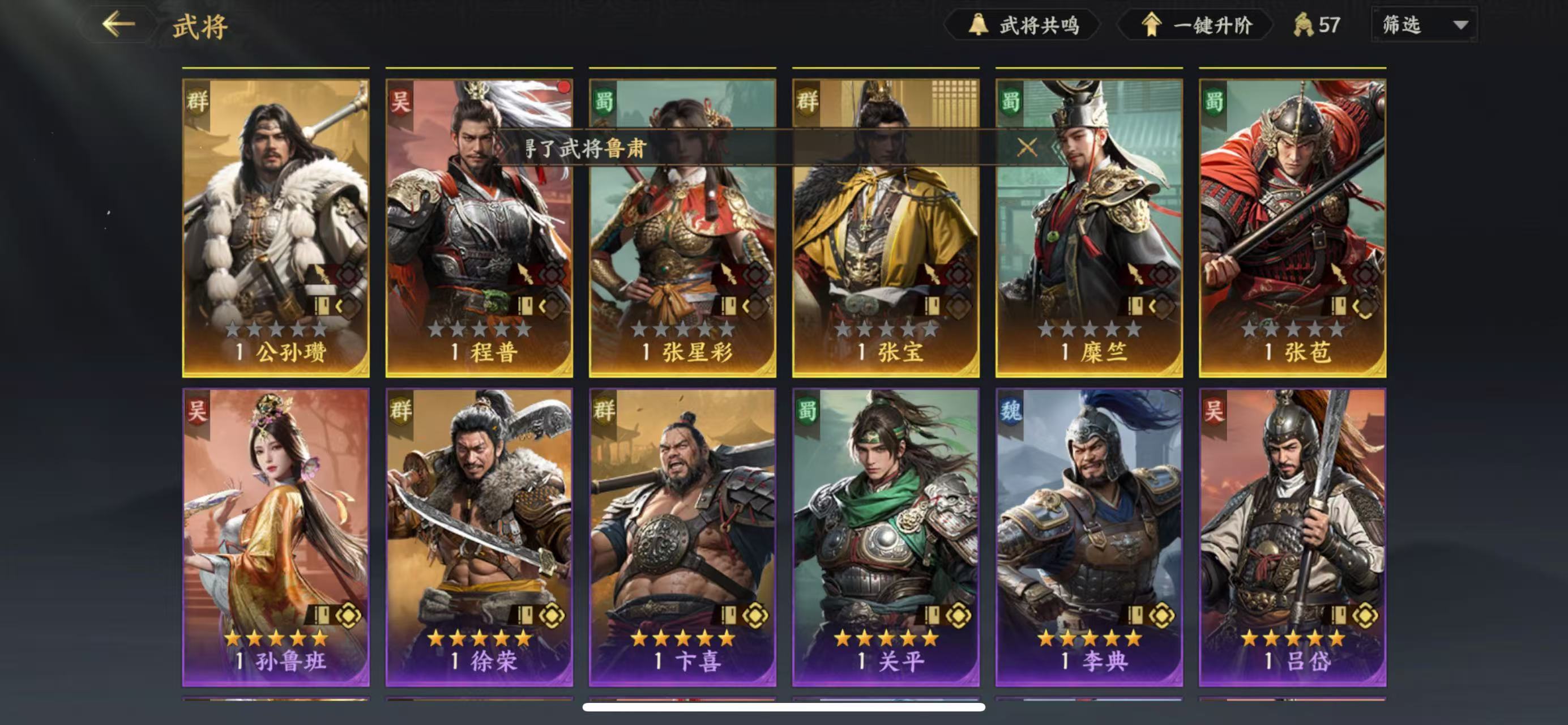Open the 徐荣 general card
The image size is (1568, 725).
click(x=479, y=538)
